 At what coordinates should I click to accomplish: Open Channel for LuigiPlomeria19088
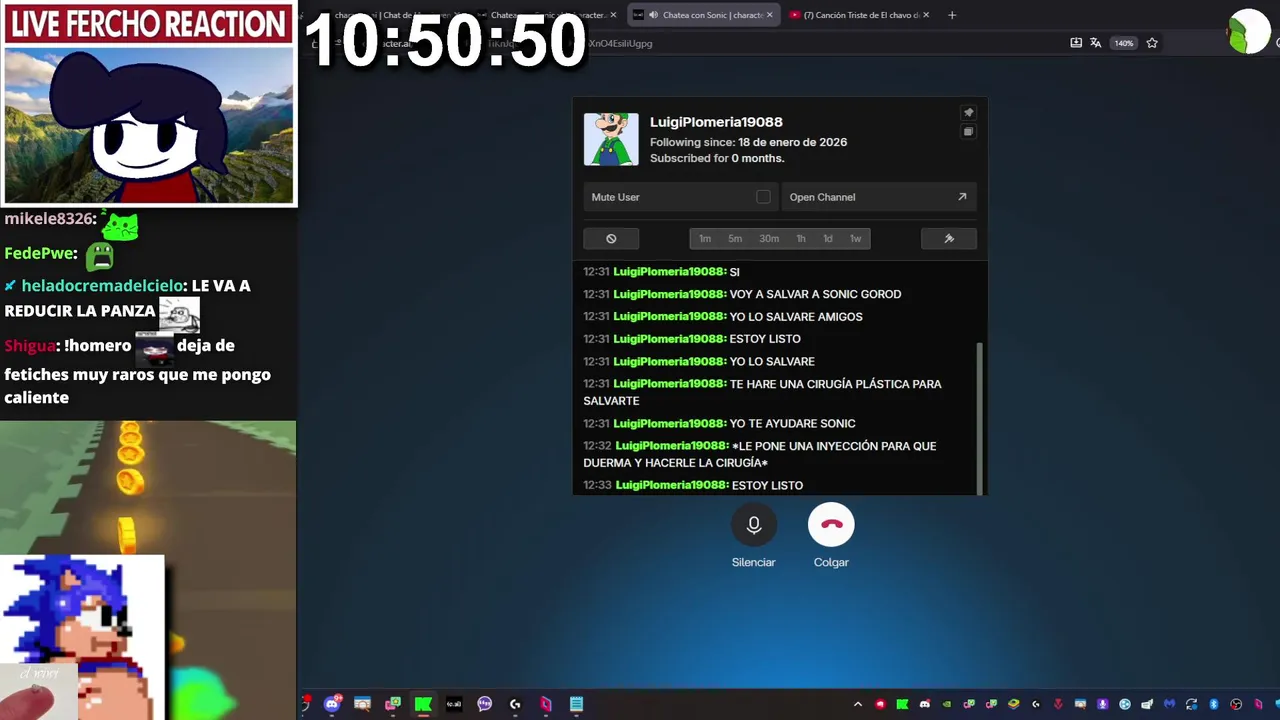878,197
